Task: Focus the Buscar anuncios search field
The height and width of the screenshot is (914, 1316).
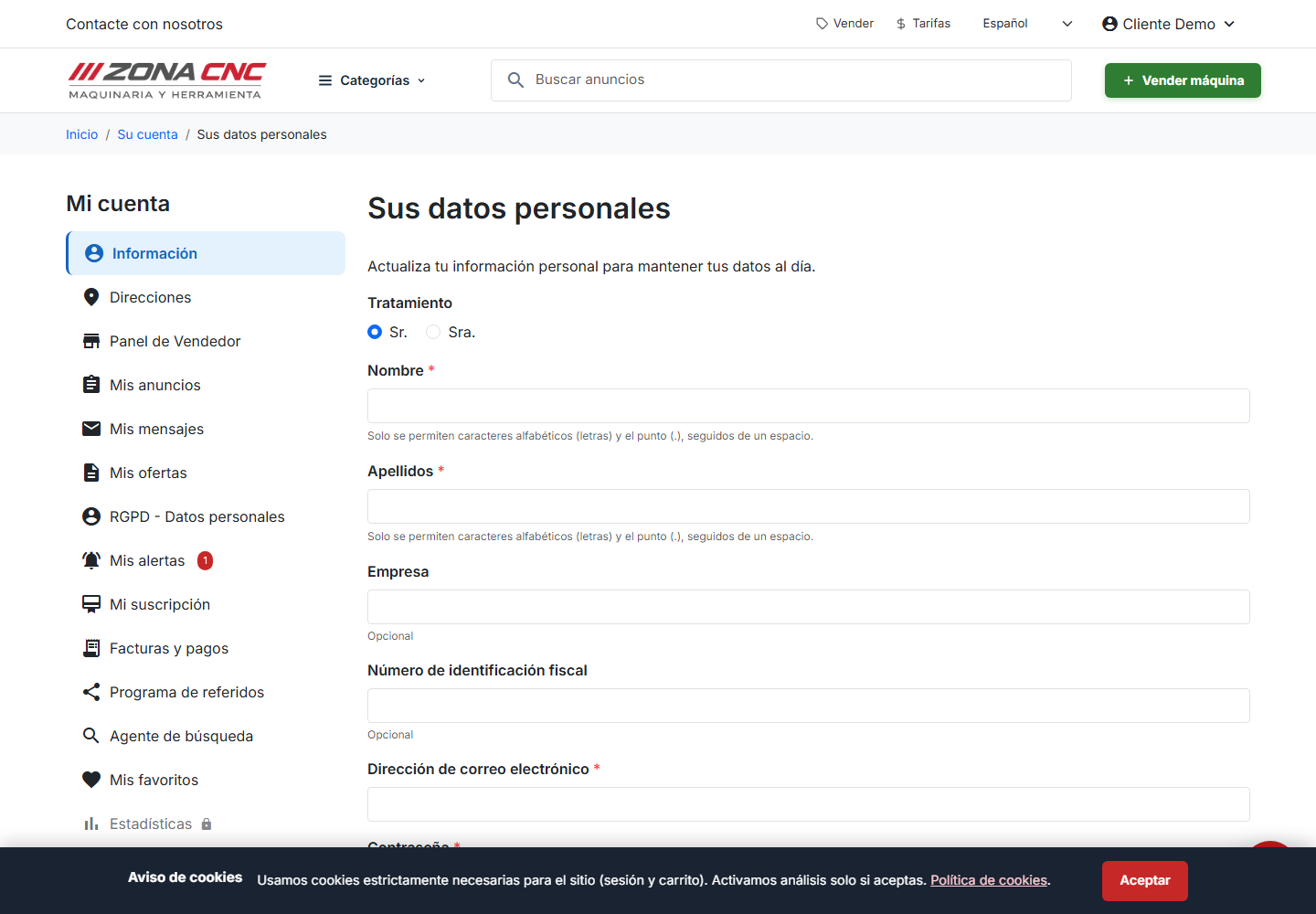Action: coord(781,80)
